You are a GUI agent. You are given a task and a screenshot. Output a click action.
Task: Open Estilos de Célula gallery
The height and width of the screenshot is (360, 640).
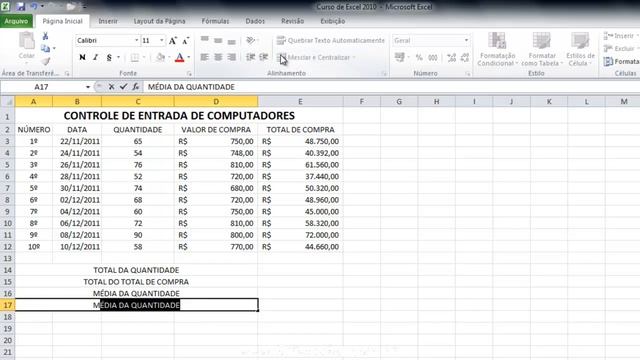click(580, 49)
